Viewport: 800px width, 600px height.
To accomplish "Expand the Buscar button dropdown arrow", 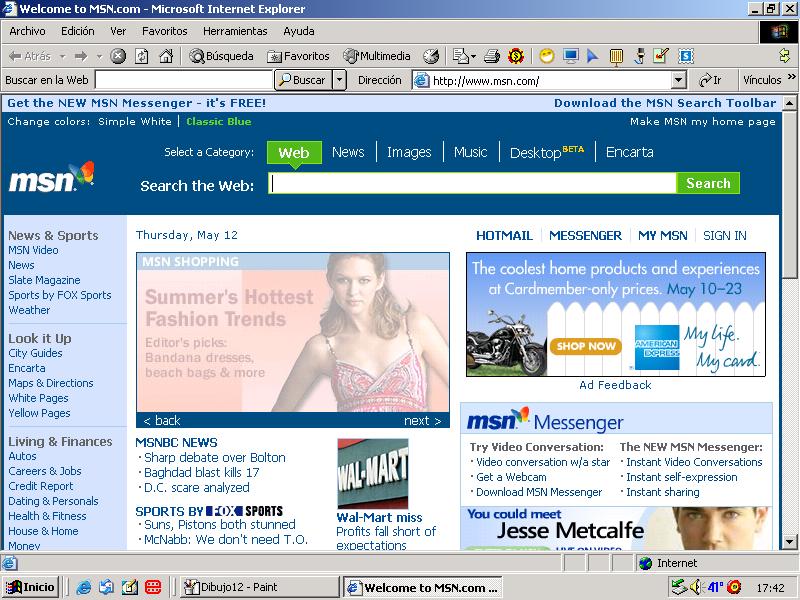I will 339,80.
